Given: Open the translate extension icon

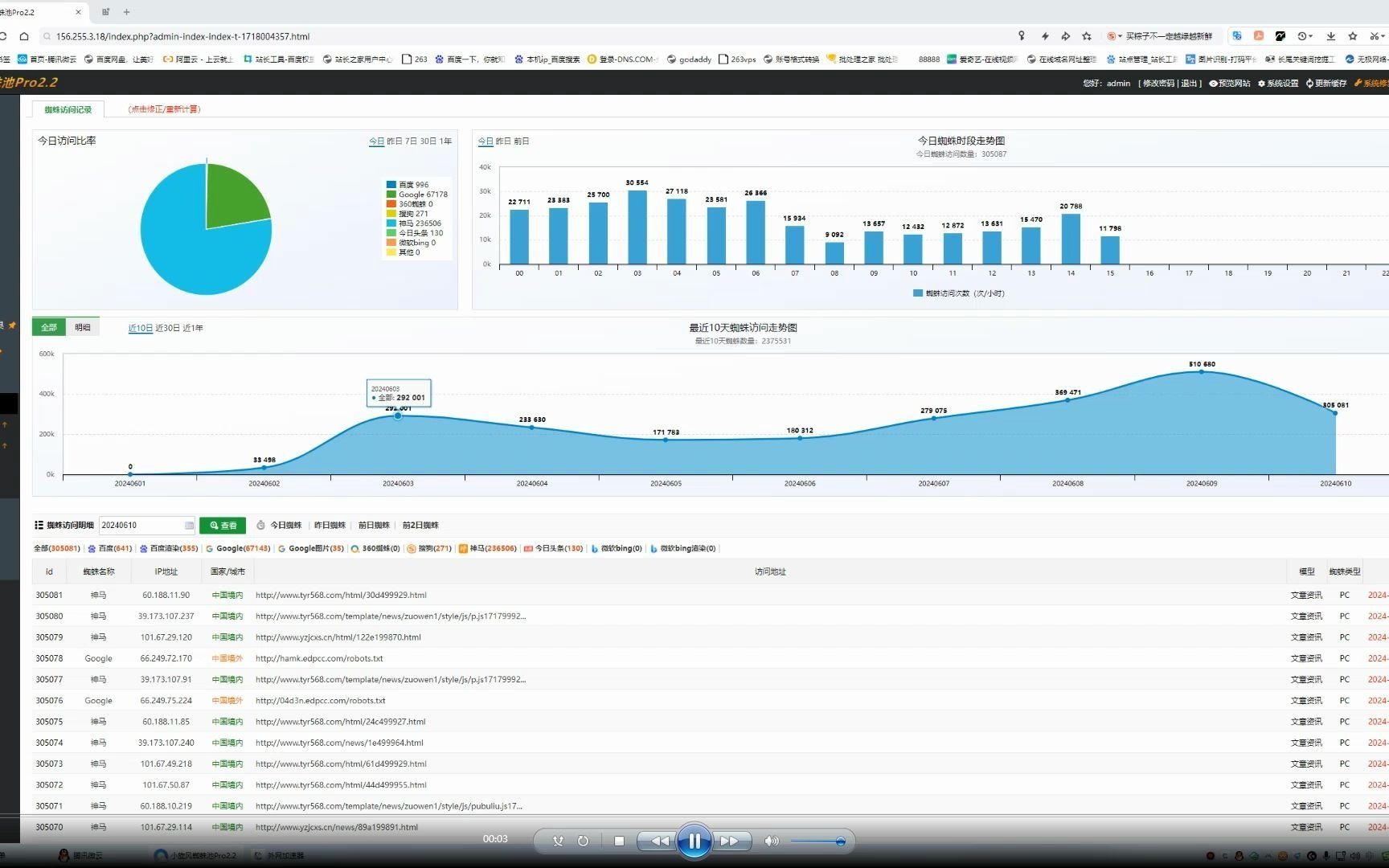Looking at the screenshot, I should click(x=1237, y=36).
